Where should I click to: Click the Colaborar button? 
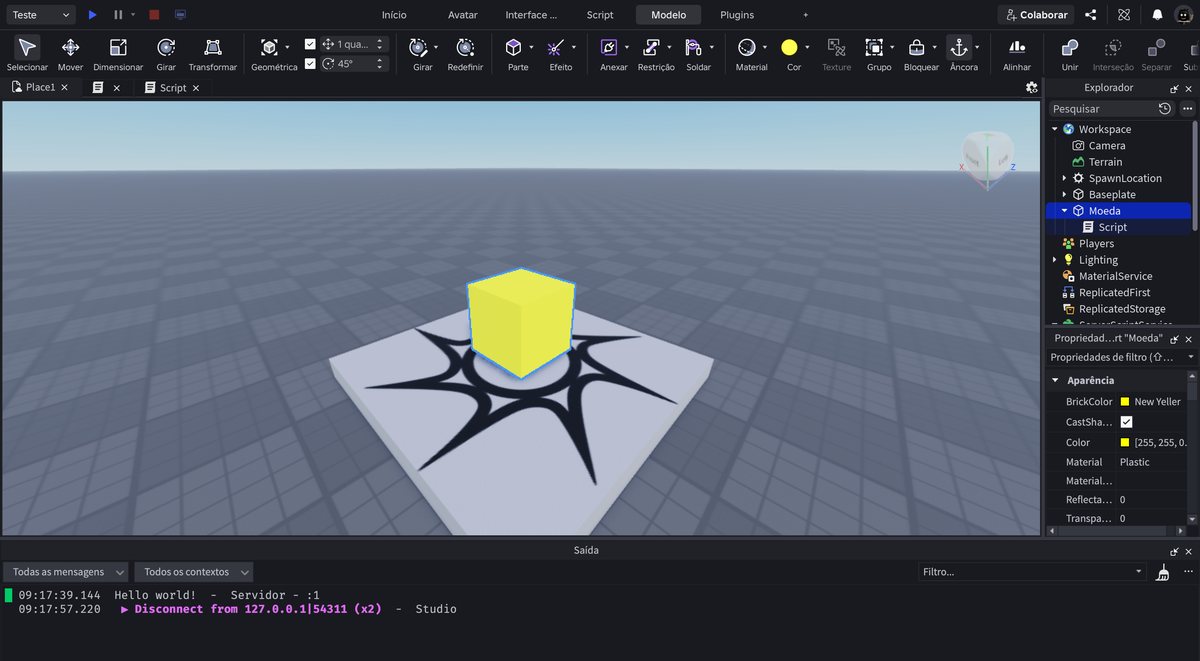(x=1036, y=15)
